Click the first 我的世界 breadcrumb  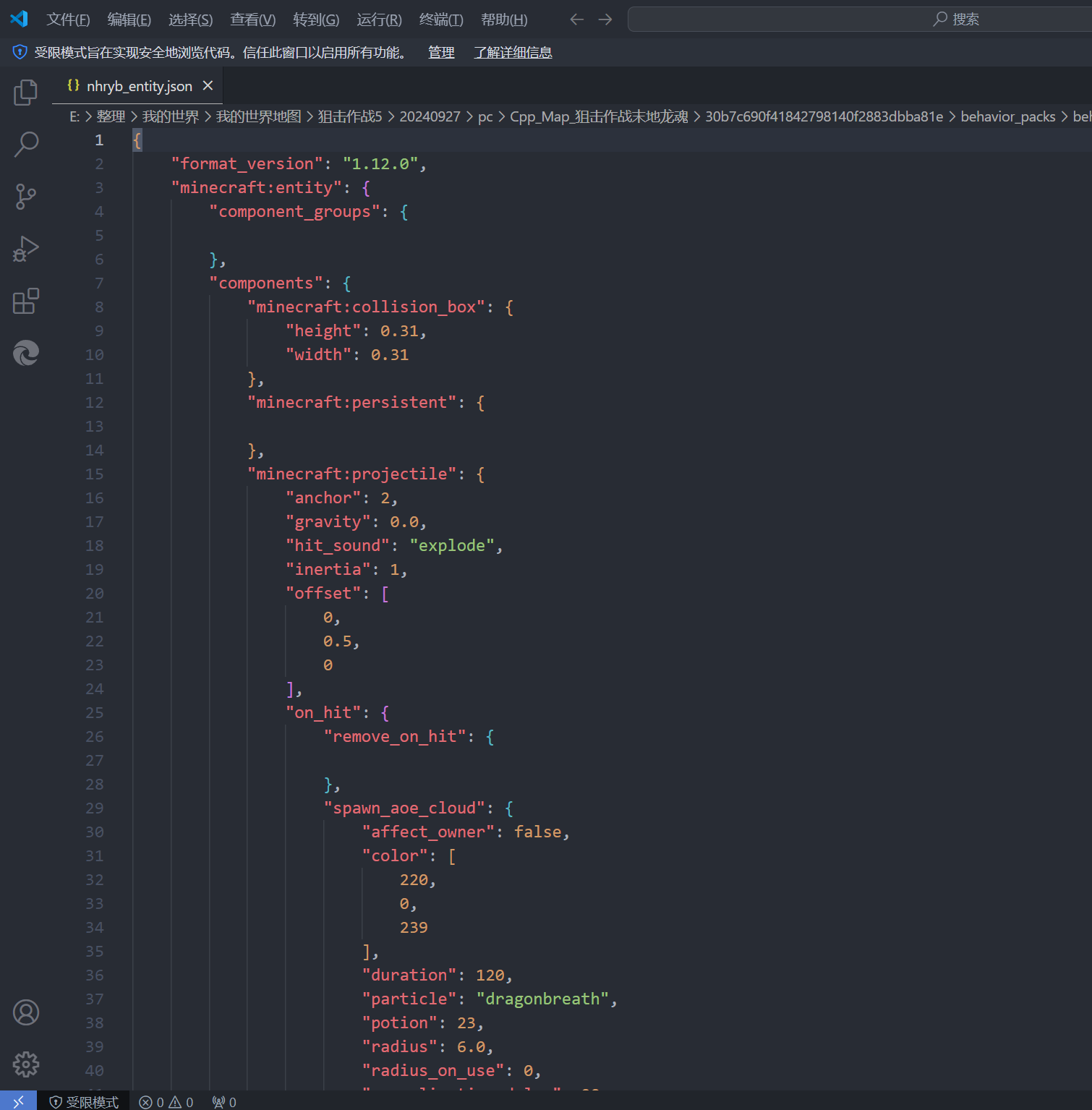click(170, 116)
